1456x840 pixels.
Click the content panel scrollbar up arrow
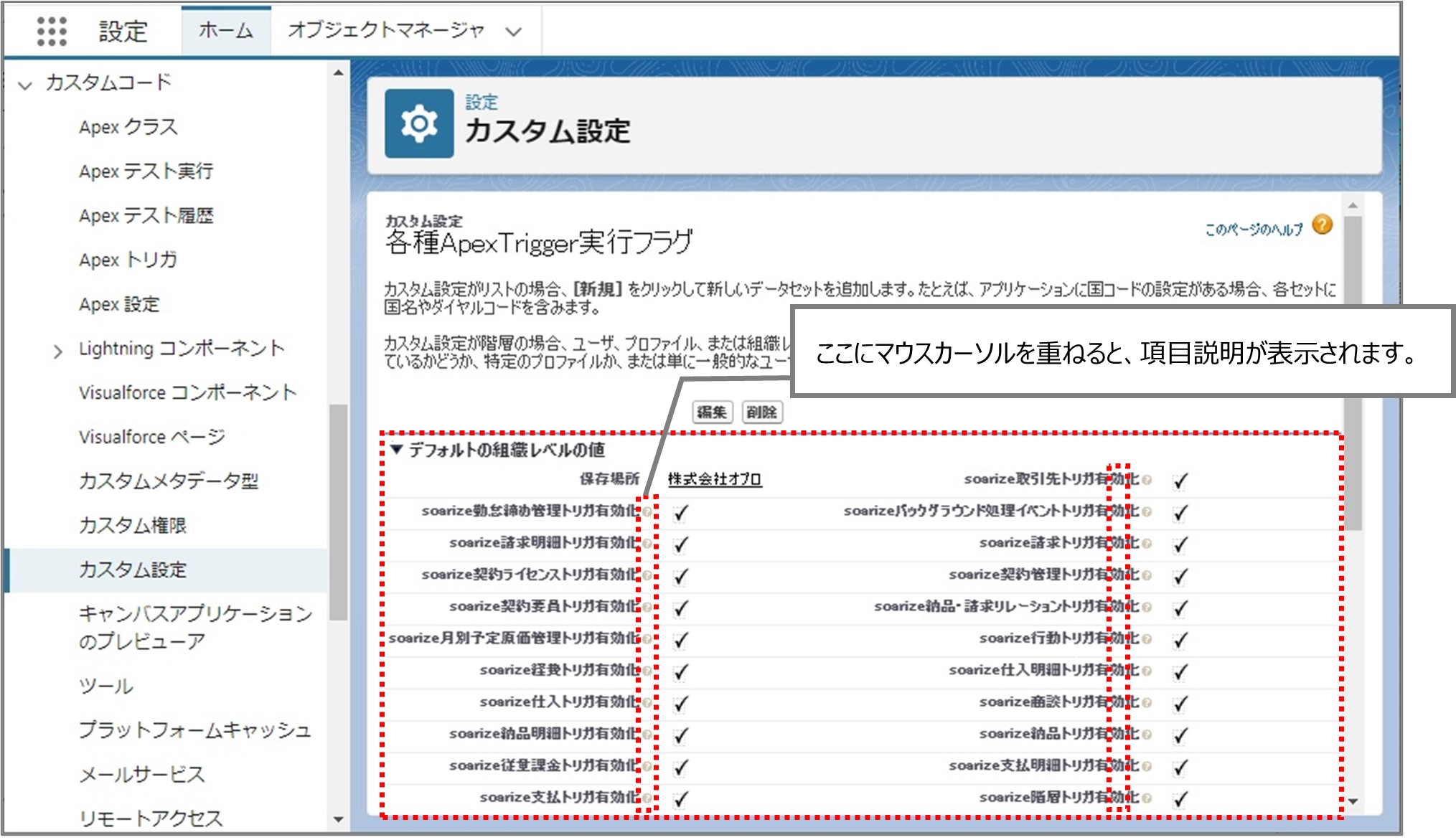tap(1353, 206)
